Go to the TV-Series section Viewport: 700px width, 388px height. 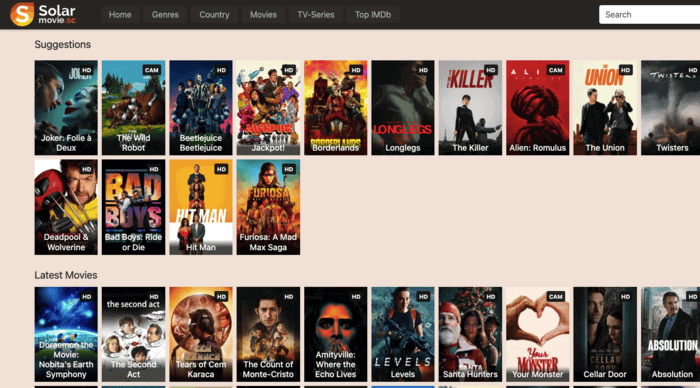click(316, 15)
